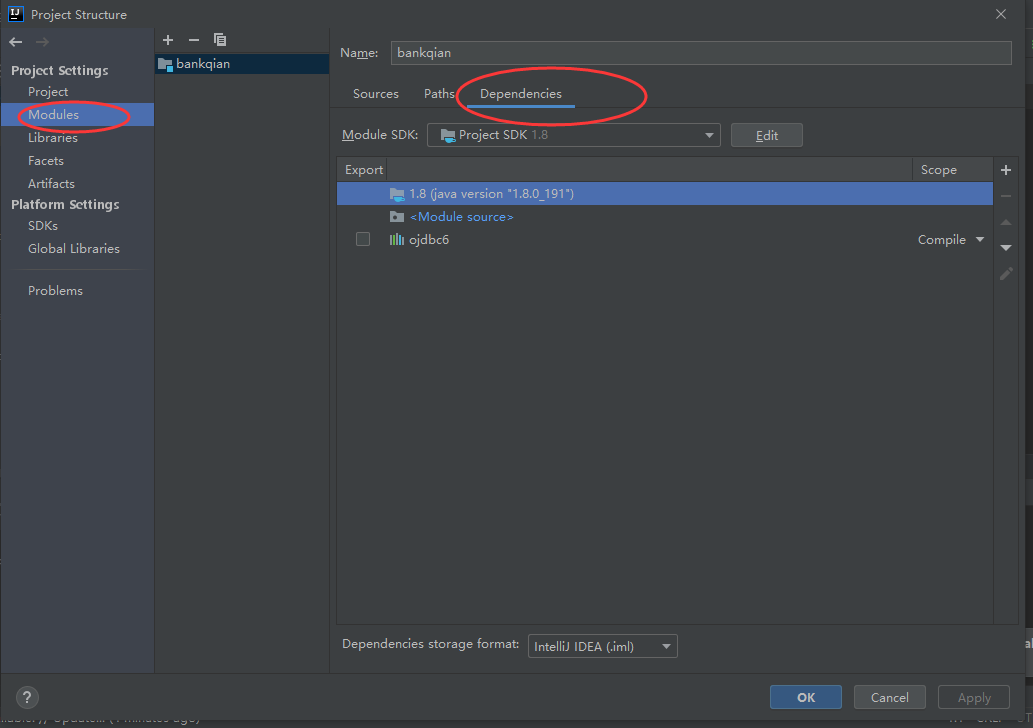Click the module Name input field

[x=701, y=53]
